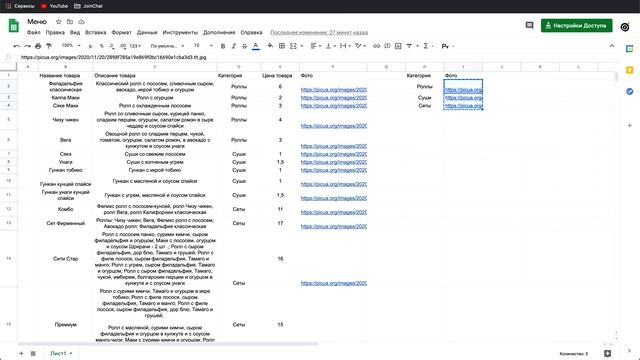Open the text wrapping dropdown
Screen dimensions: 640x360
(x=345, y=46)
